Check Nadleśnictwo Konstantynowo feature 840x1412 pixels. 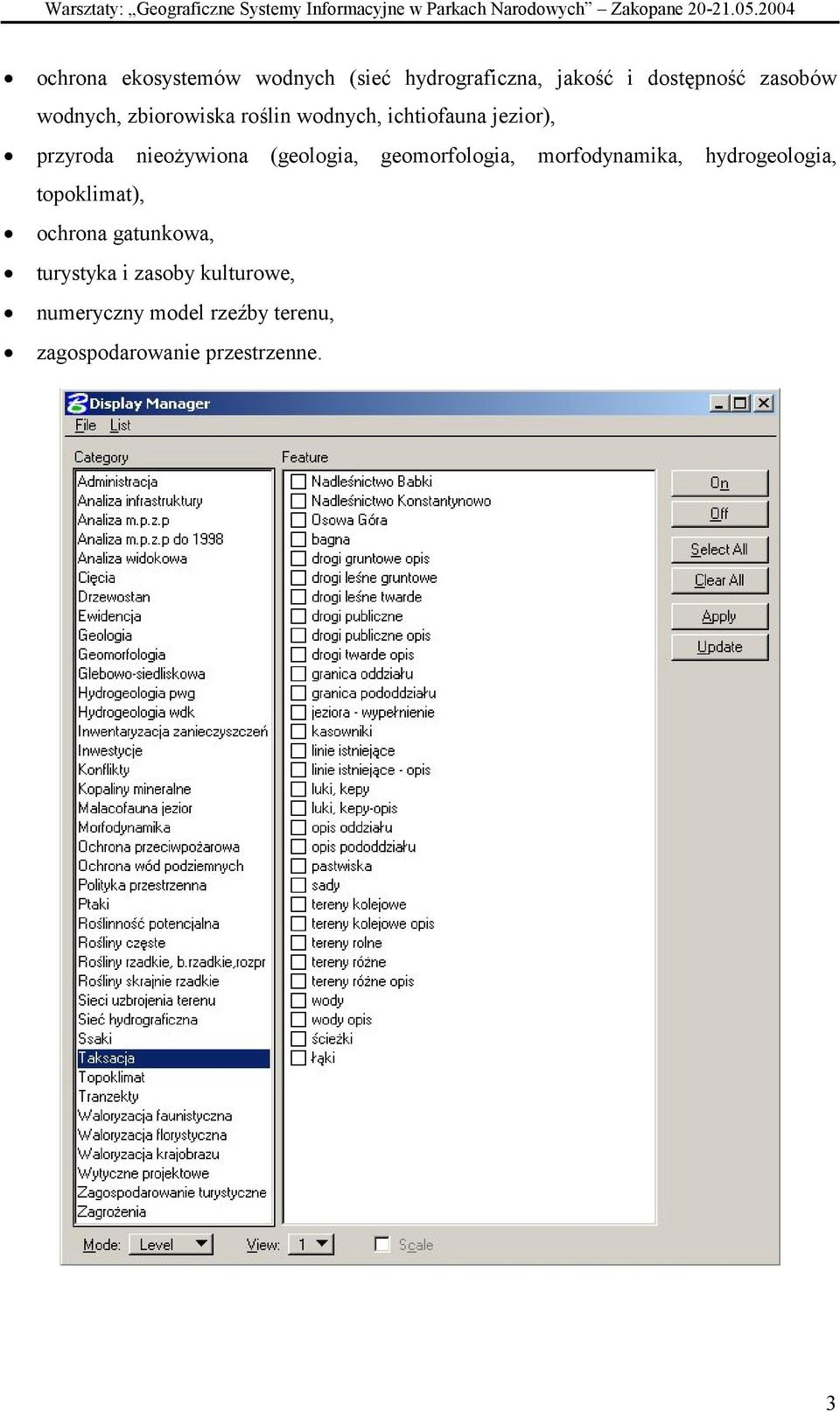tap(298, 501)
